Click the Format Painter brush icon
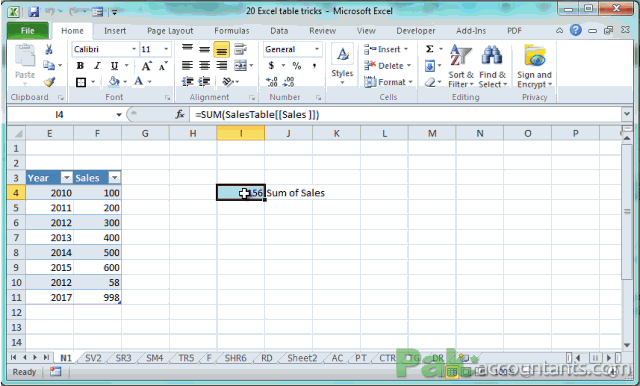 tap(49, 82)
